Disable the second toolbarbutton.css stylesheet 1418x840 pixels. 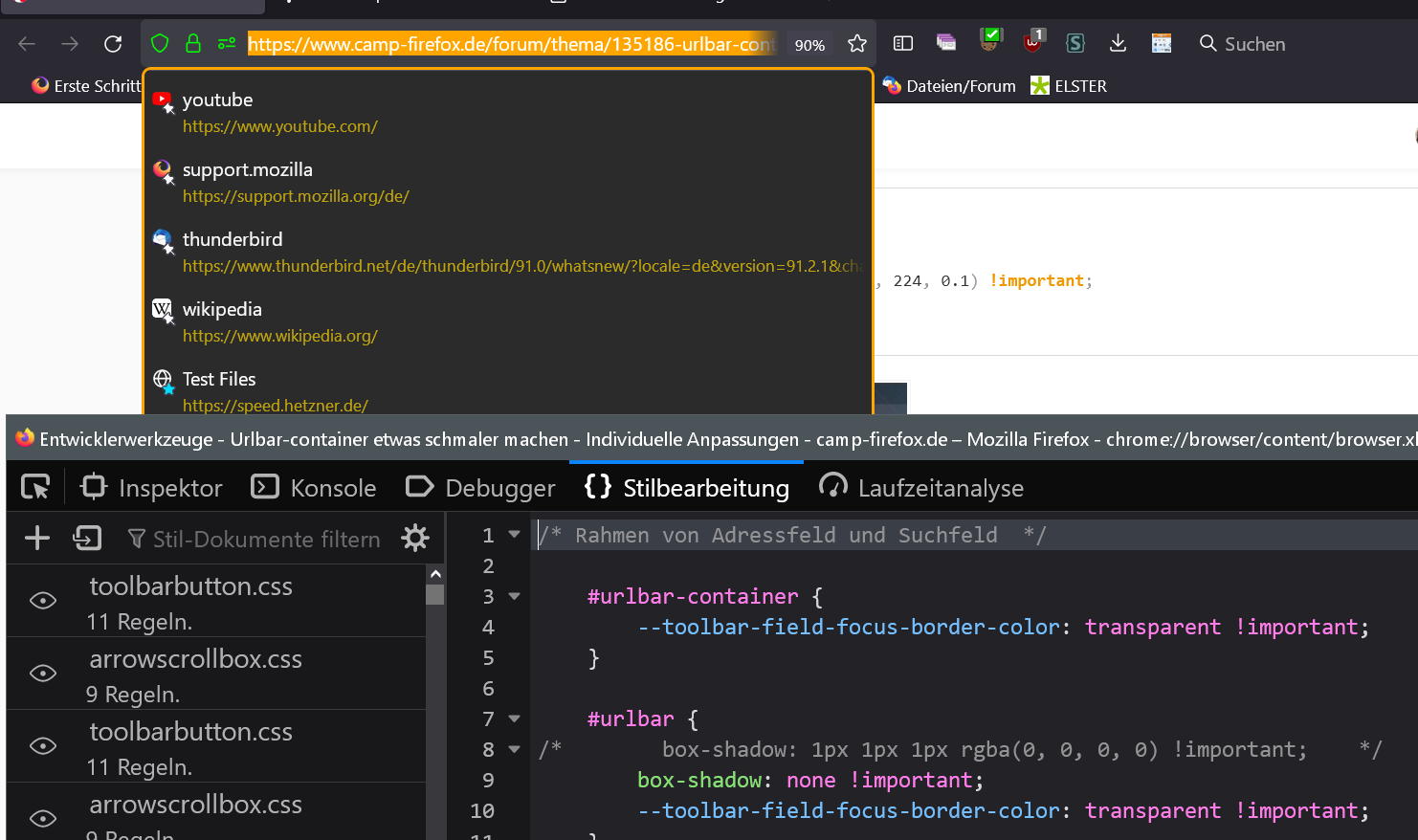coord(43,746)
